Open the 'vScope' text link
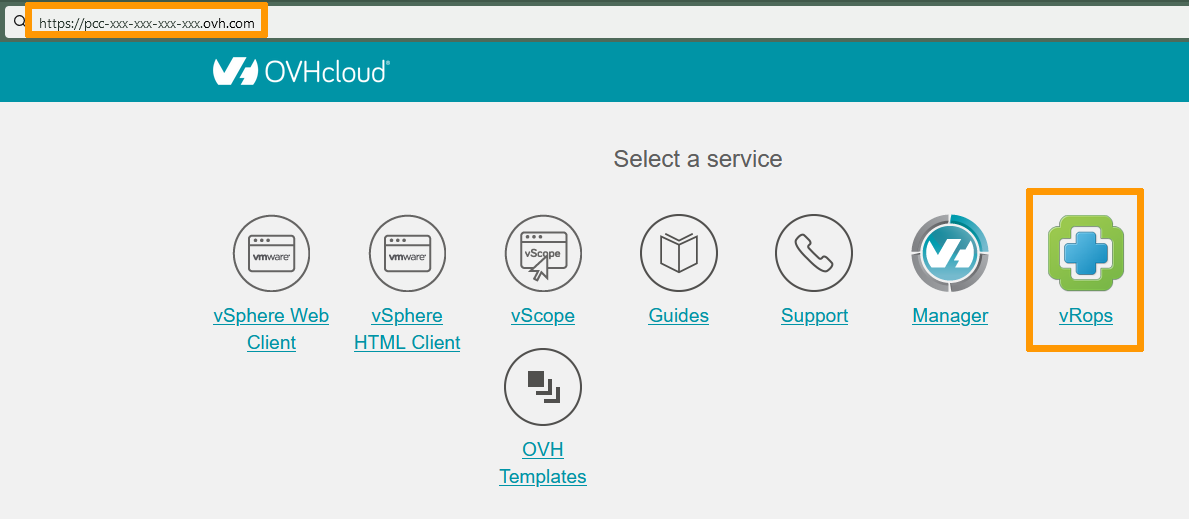 (x=543, y=316)
